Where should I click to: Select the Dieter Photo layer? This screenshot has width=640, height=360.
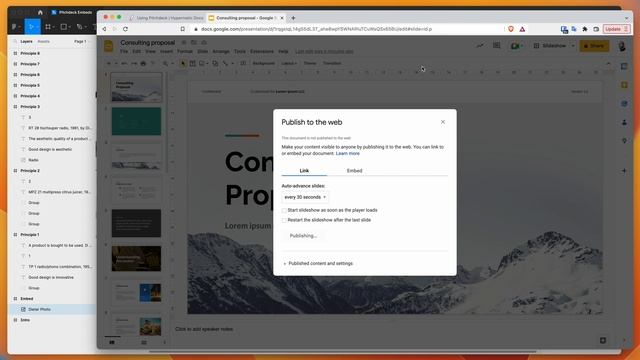51,309
